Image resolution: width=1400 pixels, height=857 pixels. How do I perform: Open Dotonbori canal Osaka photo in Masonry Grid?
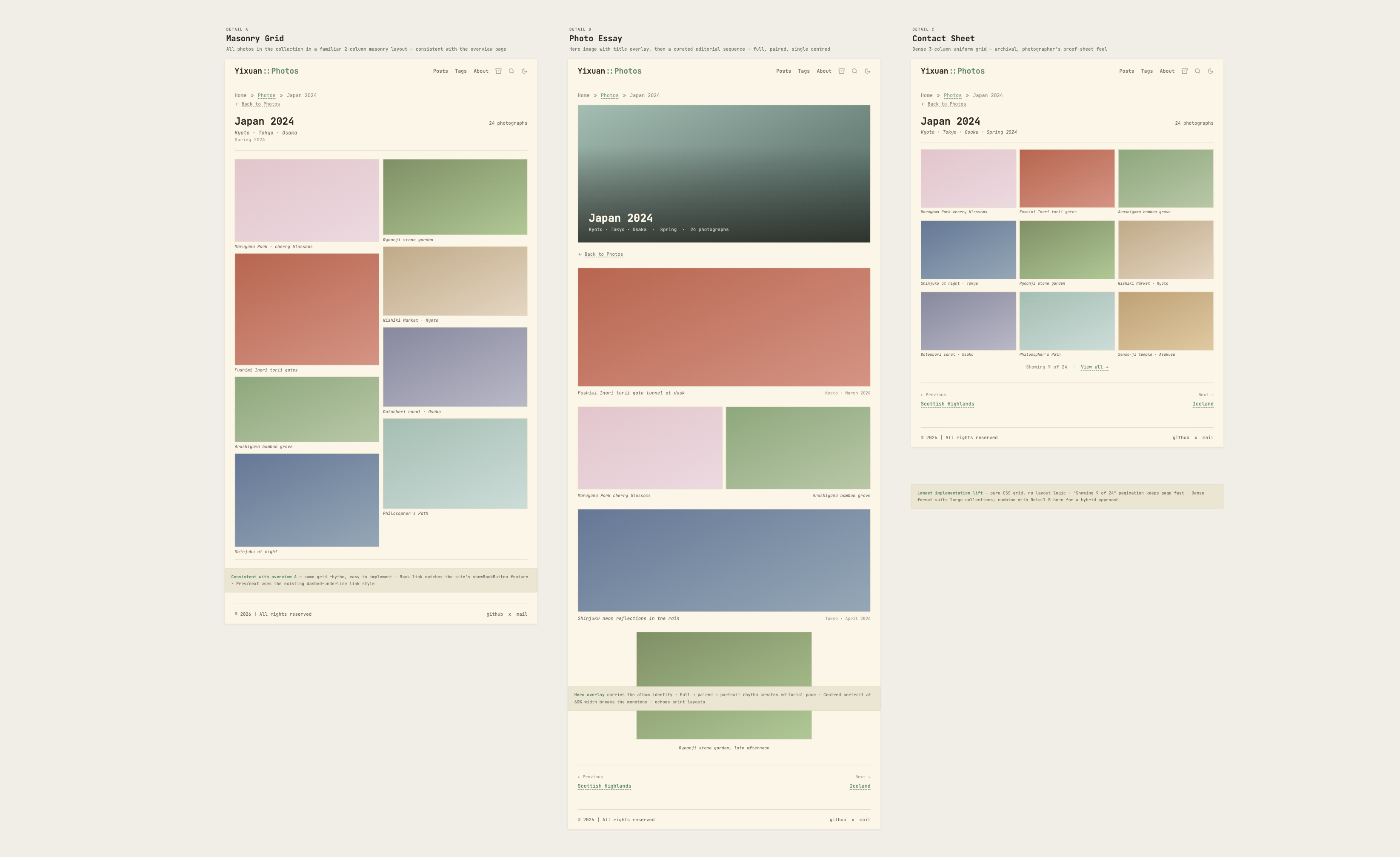tap(455, 366)
